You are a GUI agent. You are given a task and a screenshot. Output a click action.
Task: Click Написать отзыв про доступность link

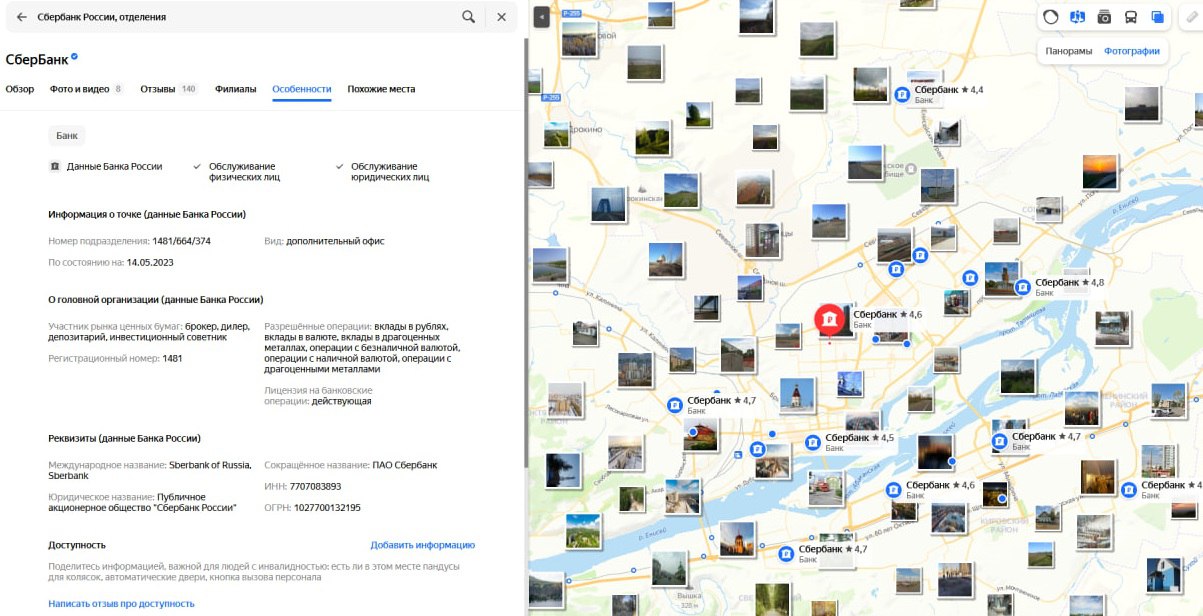121,604
